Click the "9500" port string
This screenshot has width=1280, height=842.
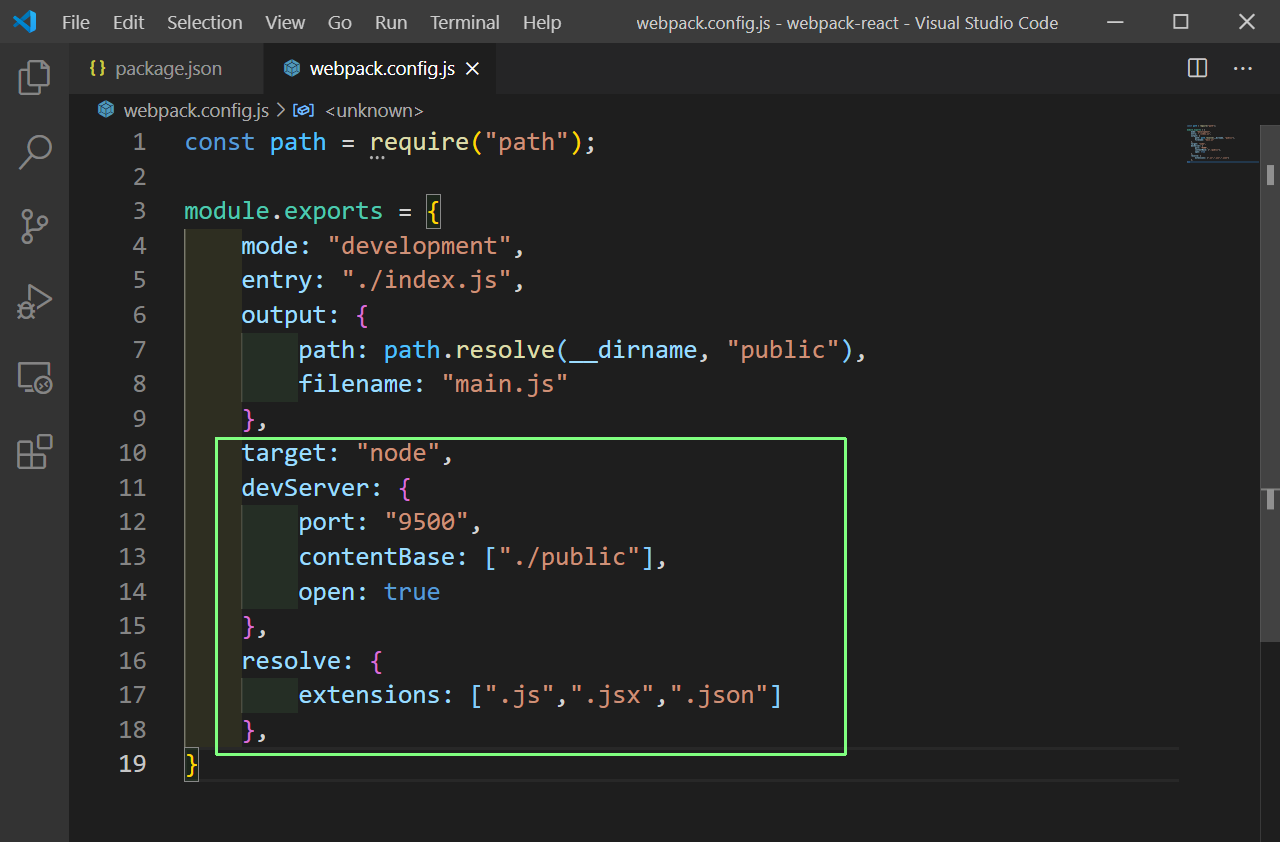pyautogui.click(x=426, y=522)
